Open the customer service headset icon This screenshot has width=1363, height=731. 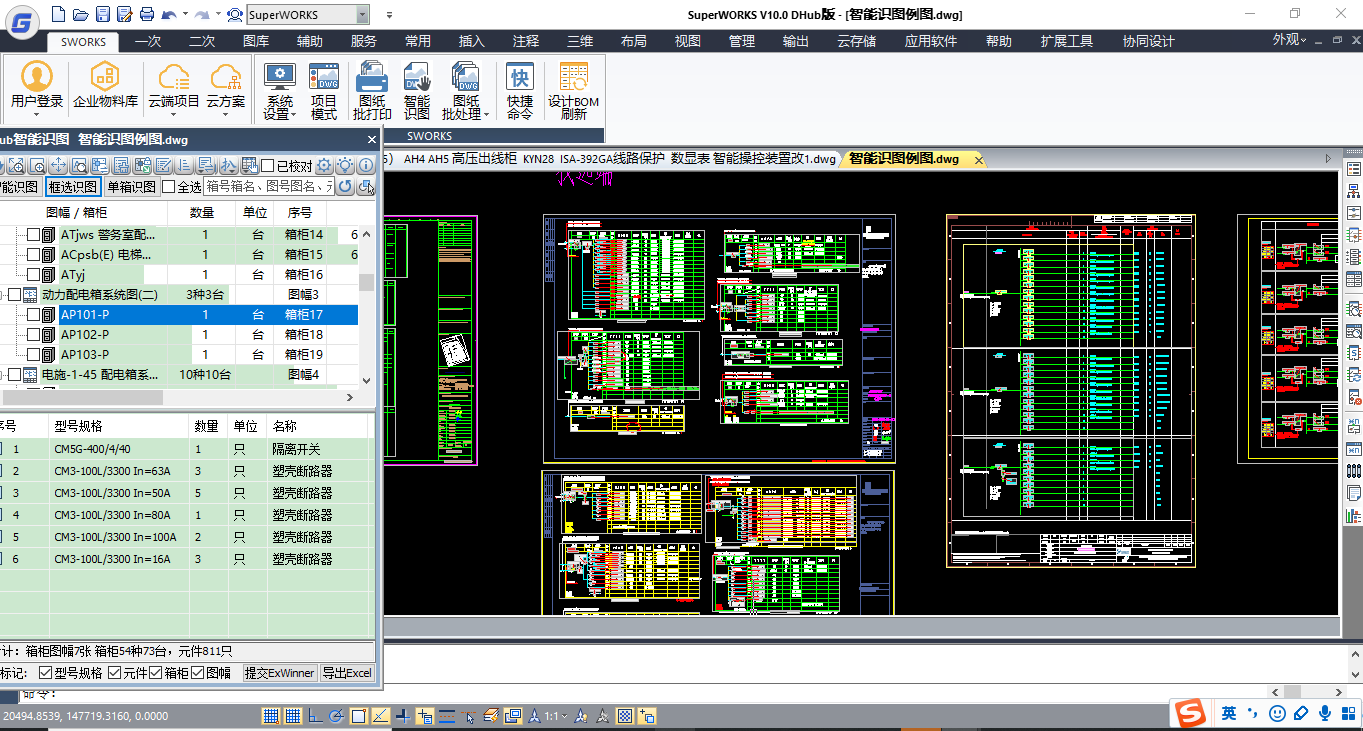(x=234, y=14)
